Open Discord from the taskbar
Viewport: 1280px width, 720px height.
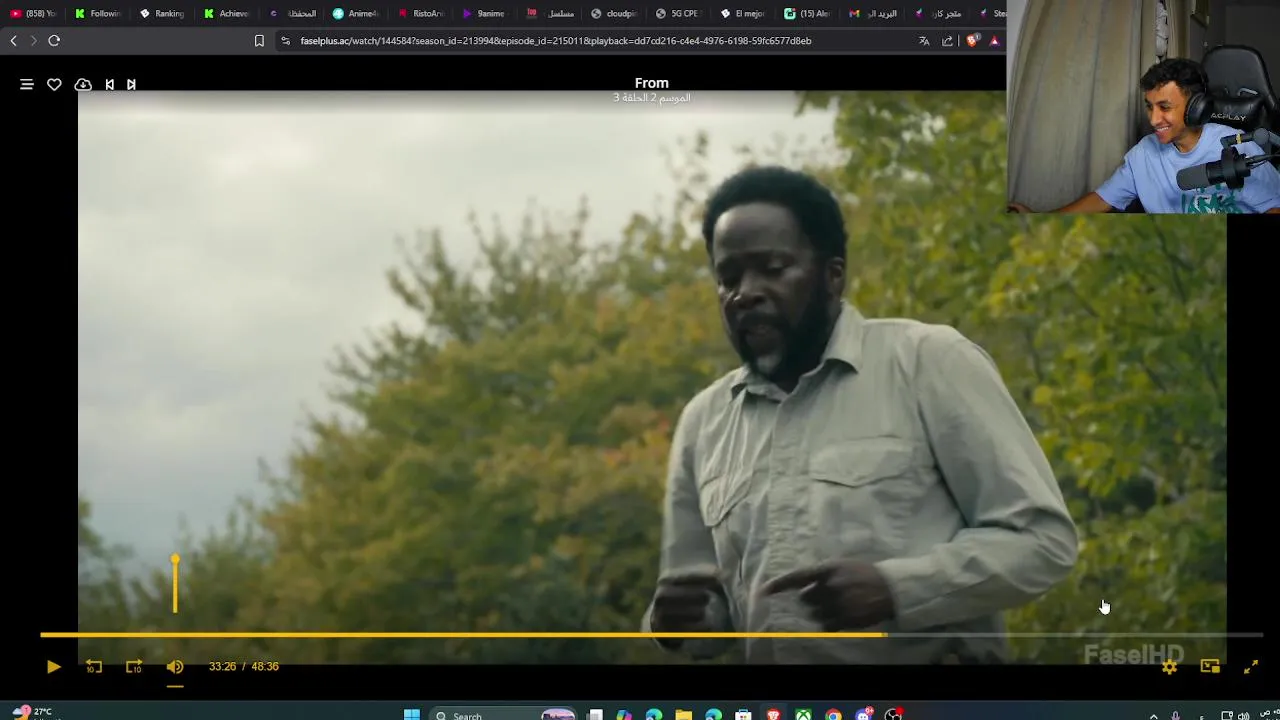(x=863, y=714)
